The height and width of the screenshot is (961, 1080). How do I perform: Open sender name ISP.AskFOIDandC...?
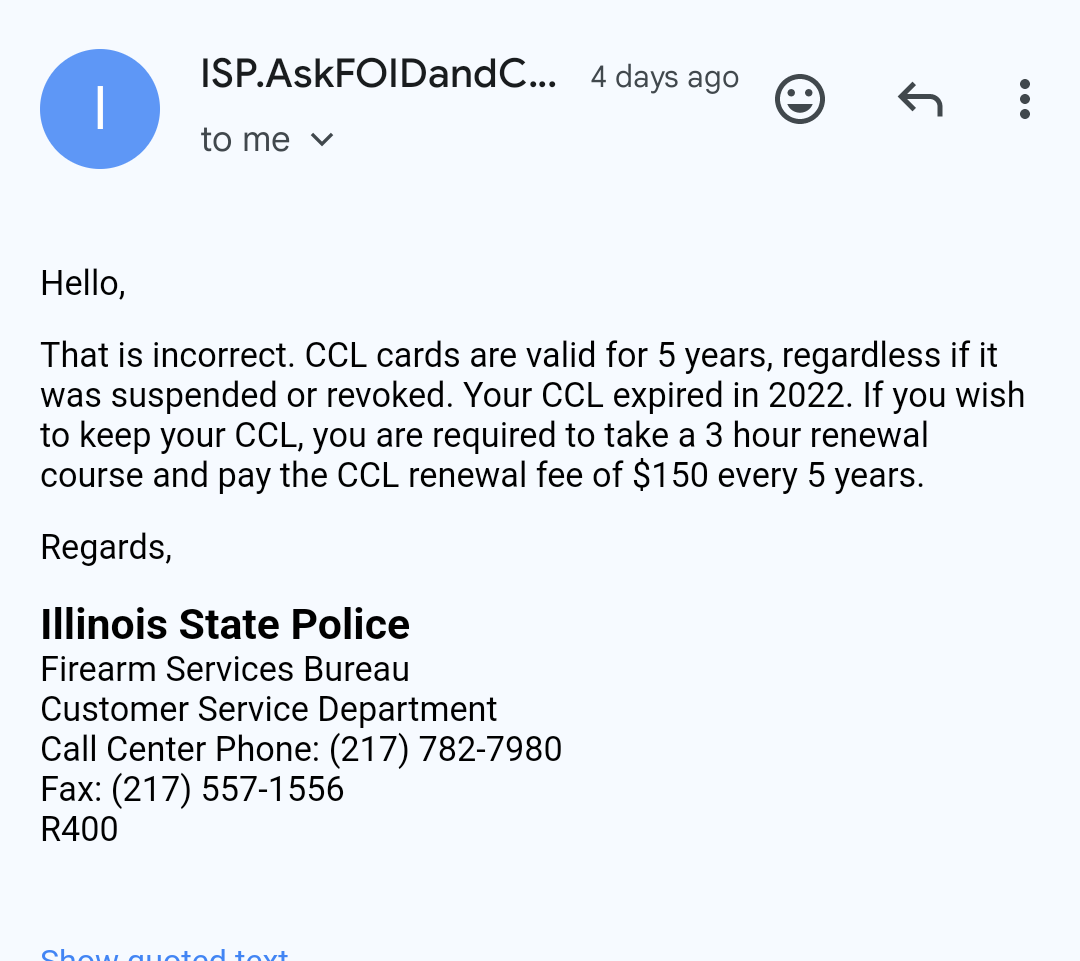point(378,74)
